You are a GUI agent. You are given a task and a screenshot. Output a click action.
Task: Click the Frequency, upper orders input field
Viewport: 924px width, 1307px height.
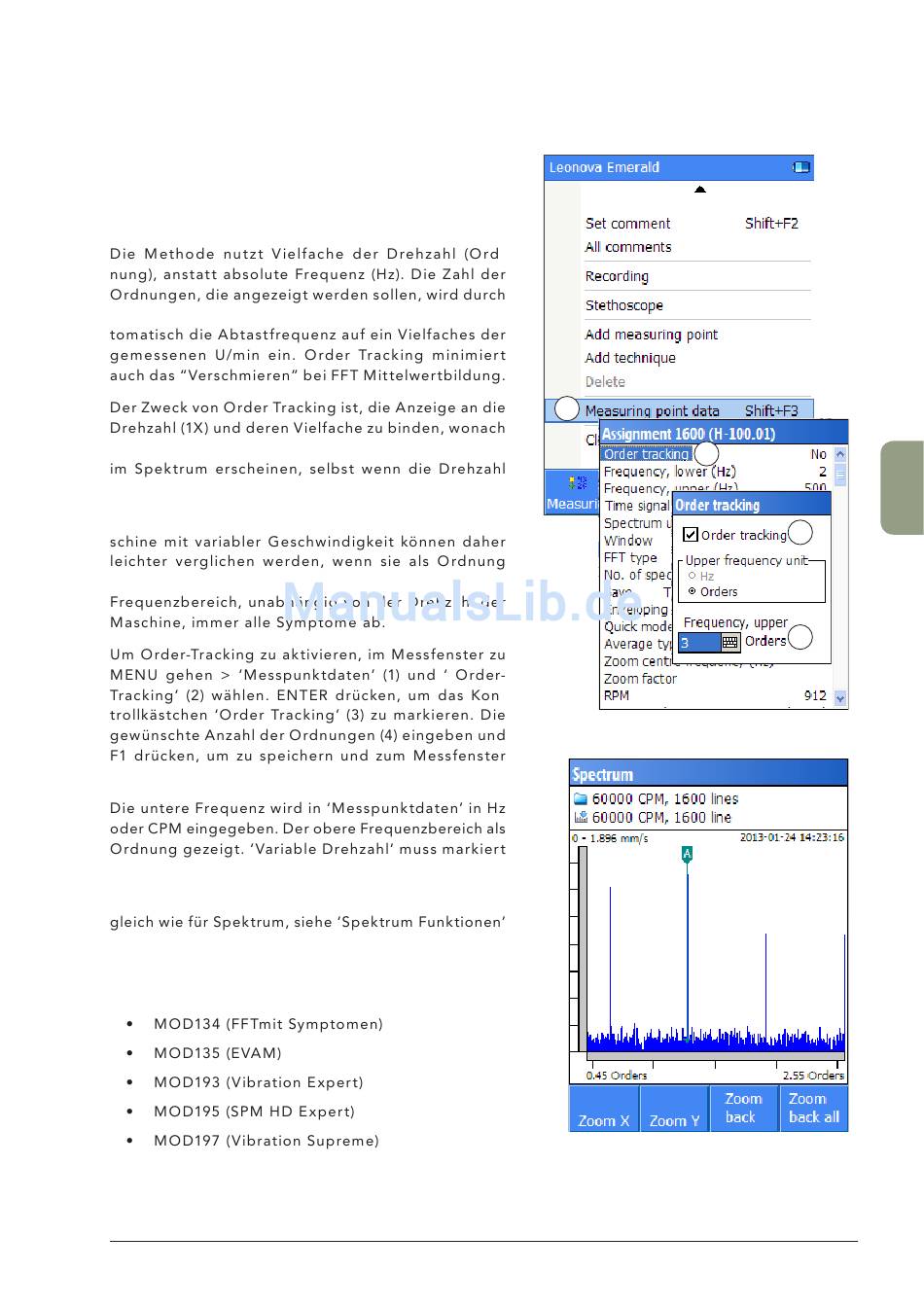[x=699, y=642]
